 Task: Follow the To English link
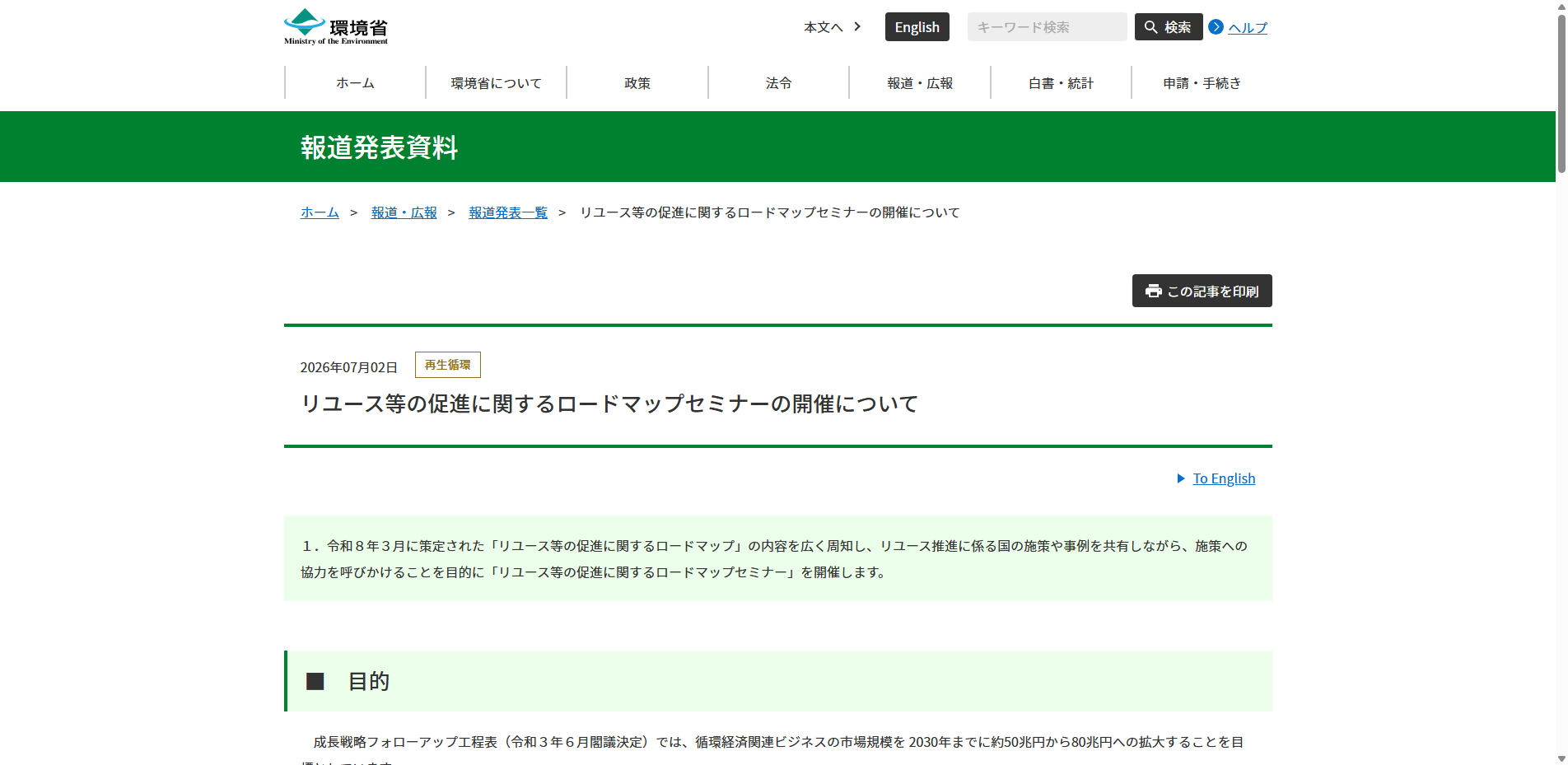click(1224, 478)
